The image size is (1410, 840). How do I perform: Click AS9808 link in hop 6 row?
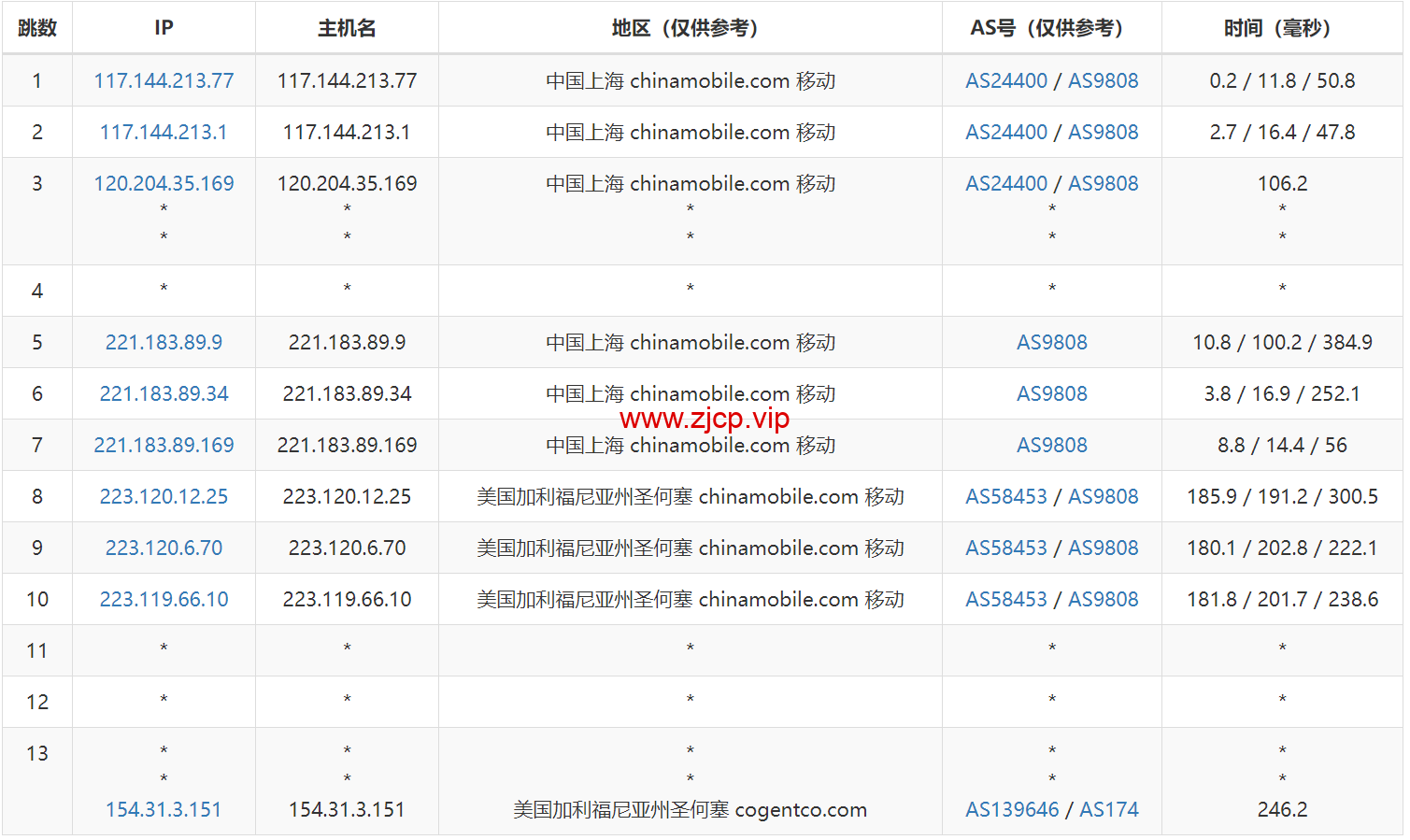[x=1052, y=394]
